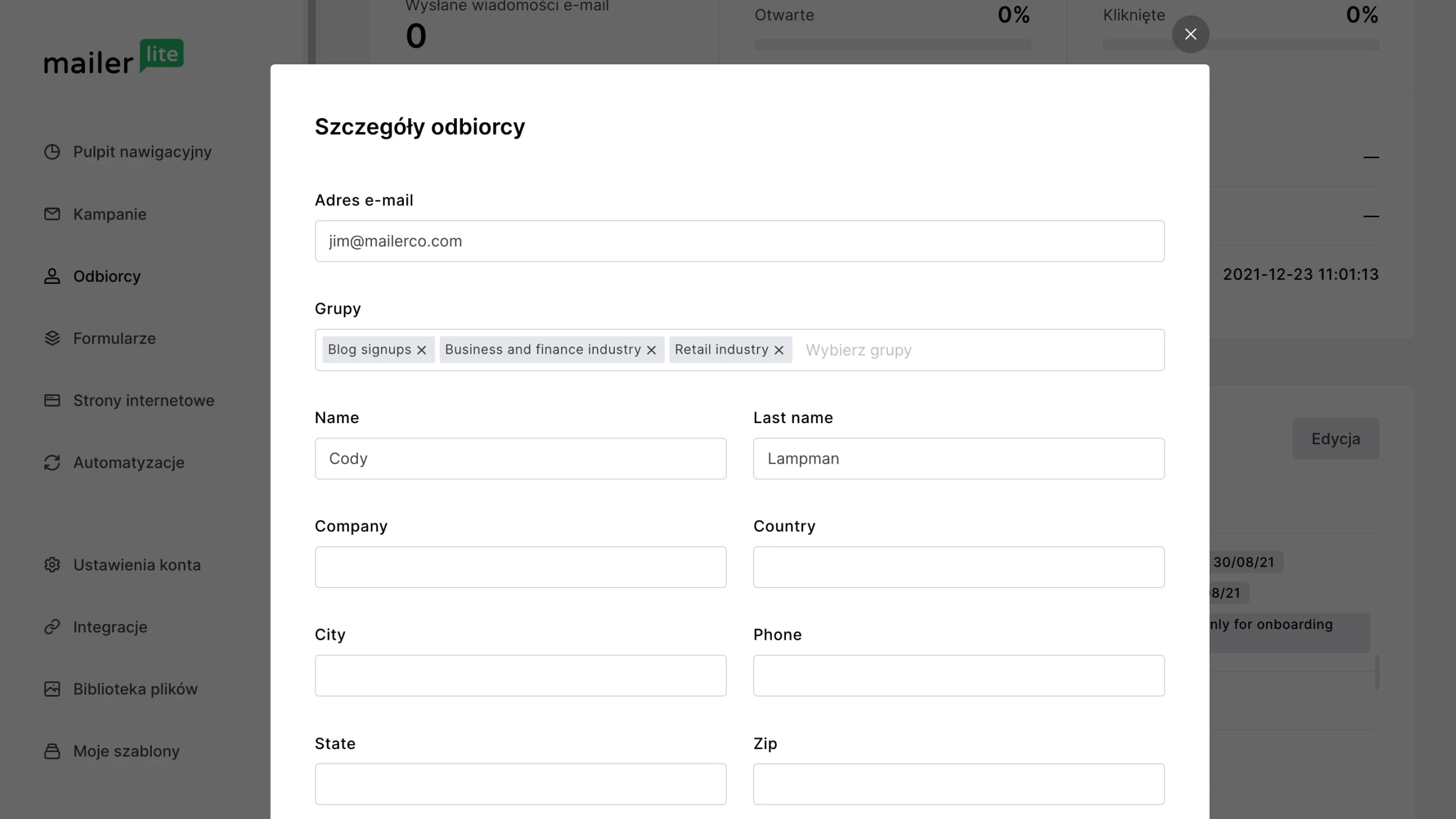Open Biblioteka plików in the sidebar
The width and height of the screenshot is (1456, 819).
(135, 689)
